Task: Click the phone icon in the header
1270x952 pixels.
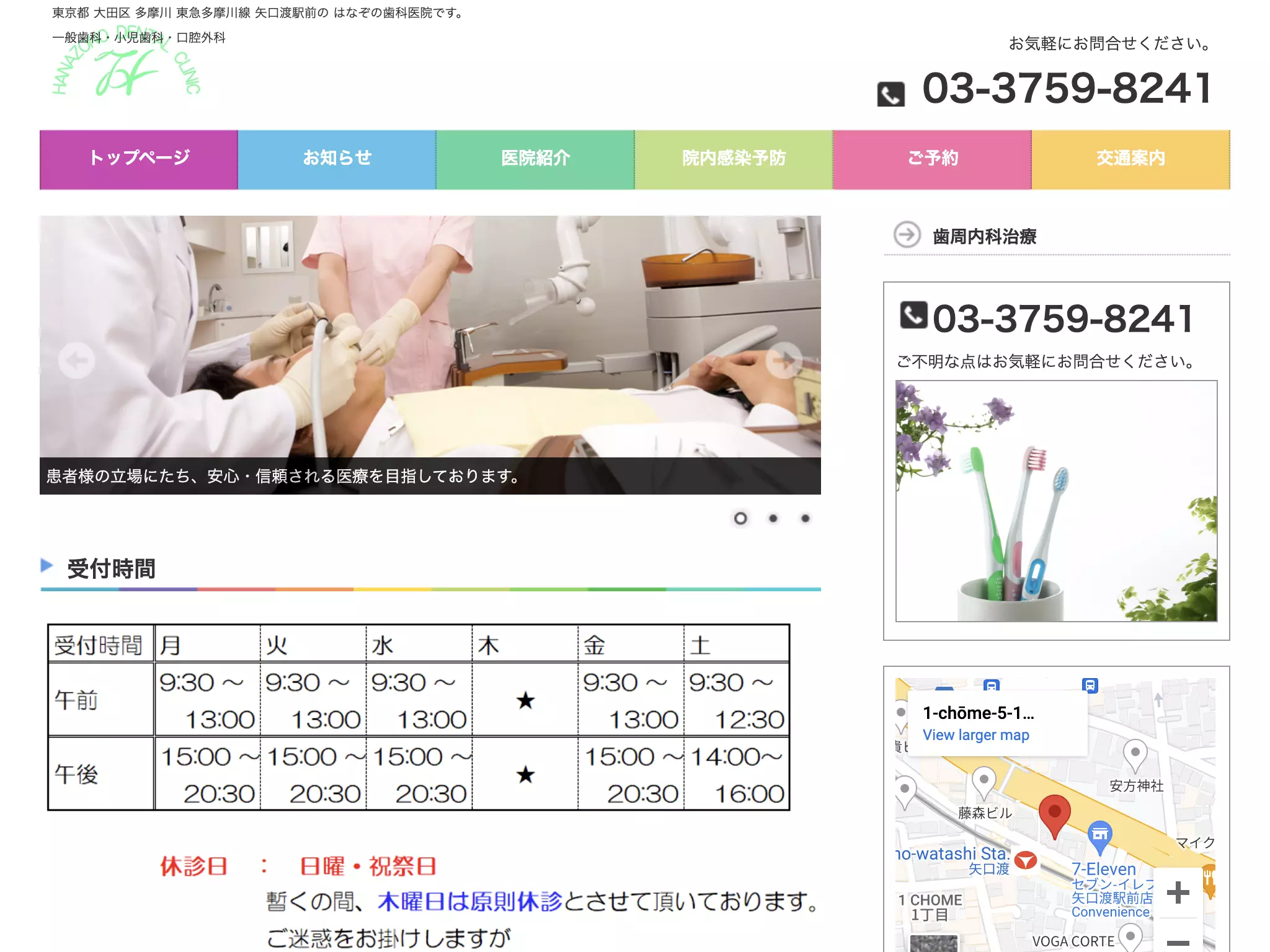Action: [890, 94]
